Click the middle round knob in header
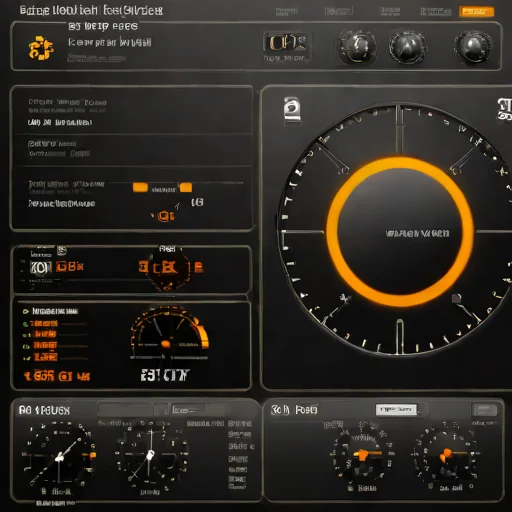 tap(407, 46)
